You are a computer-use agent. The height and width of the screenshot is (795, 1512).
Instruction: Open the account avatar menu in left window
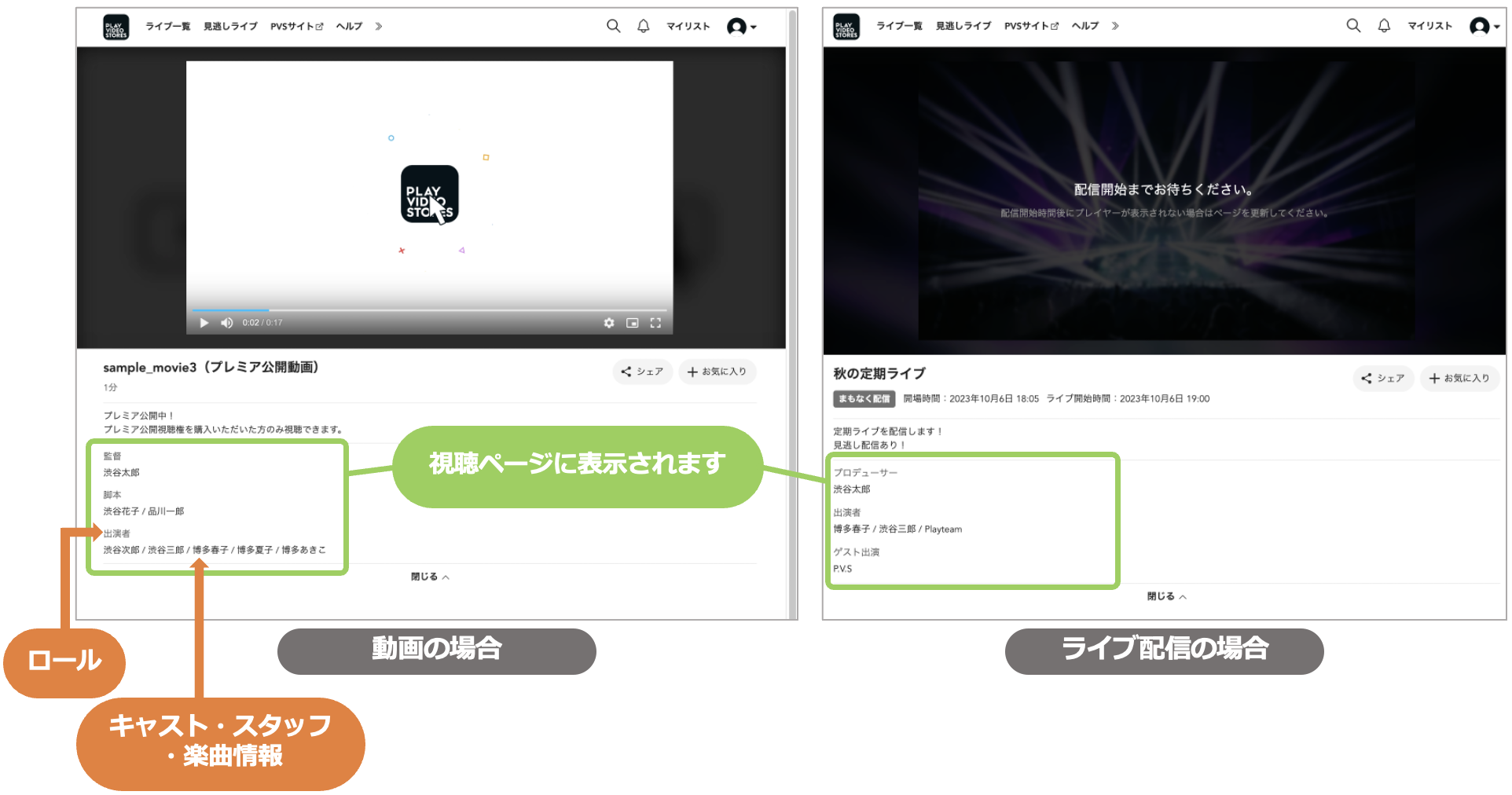click(x=741, y=27)
